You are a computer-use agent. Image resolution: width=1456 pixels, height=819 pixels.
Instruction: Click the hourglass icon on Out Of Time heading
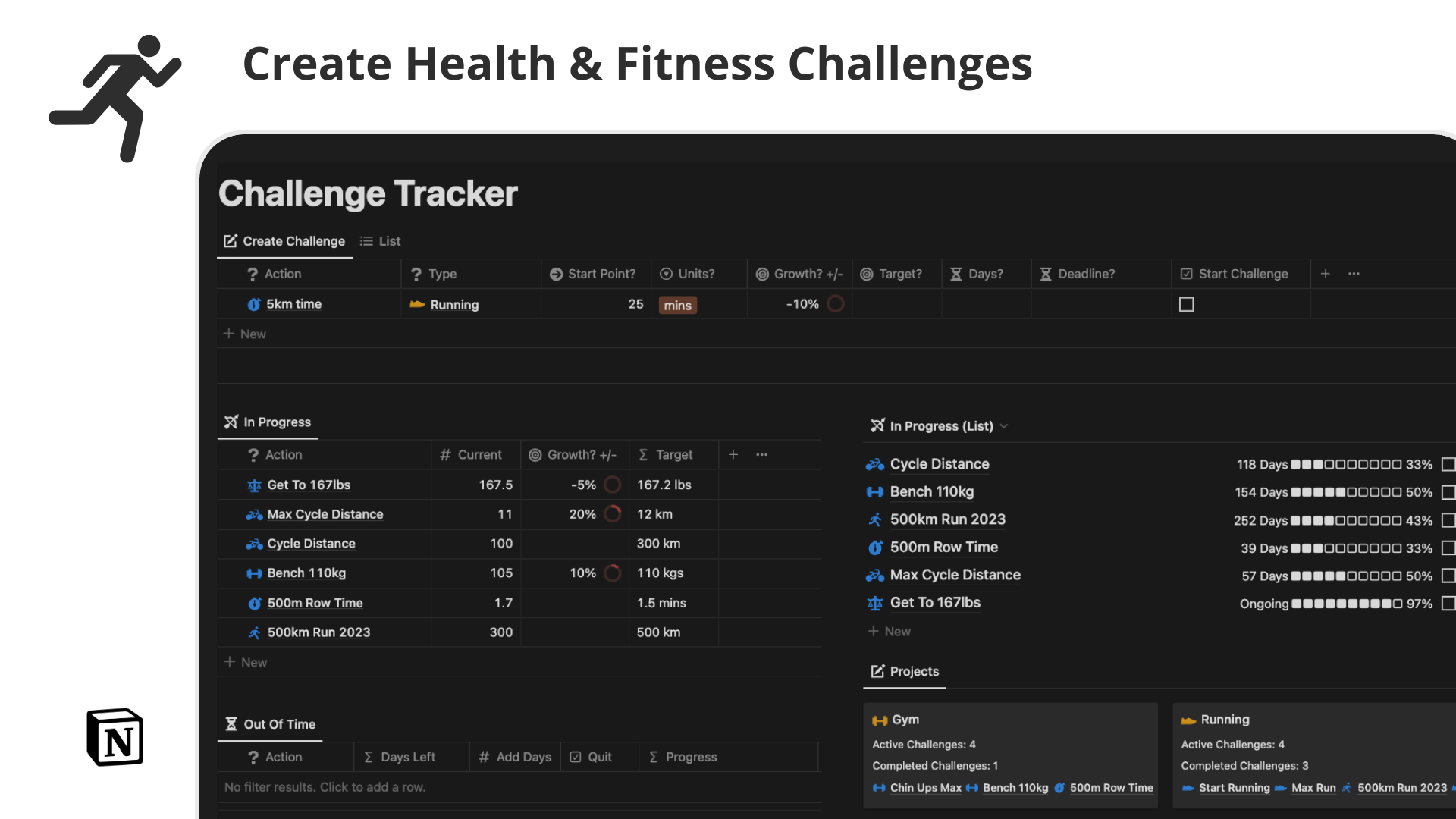(x=230, y=723)
